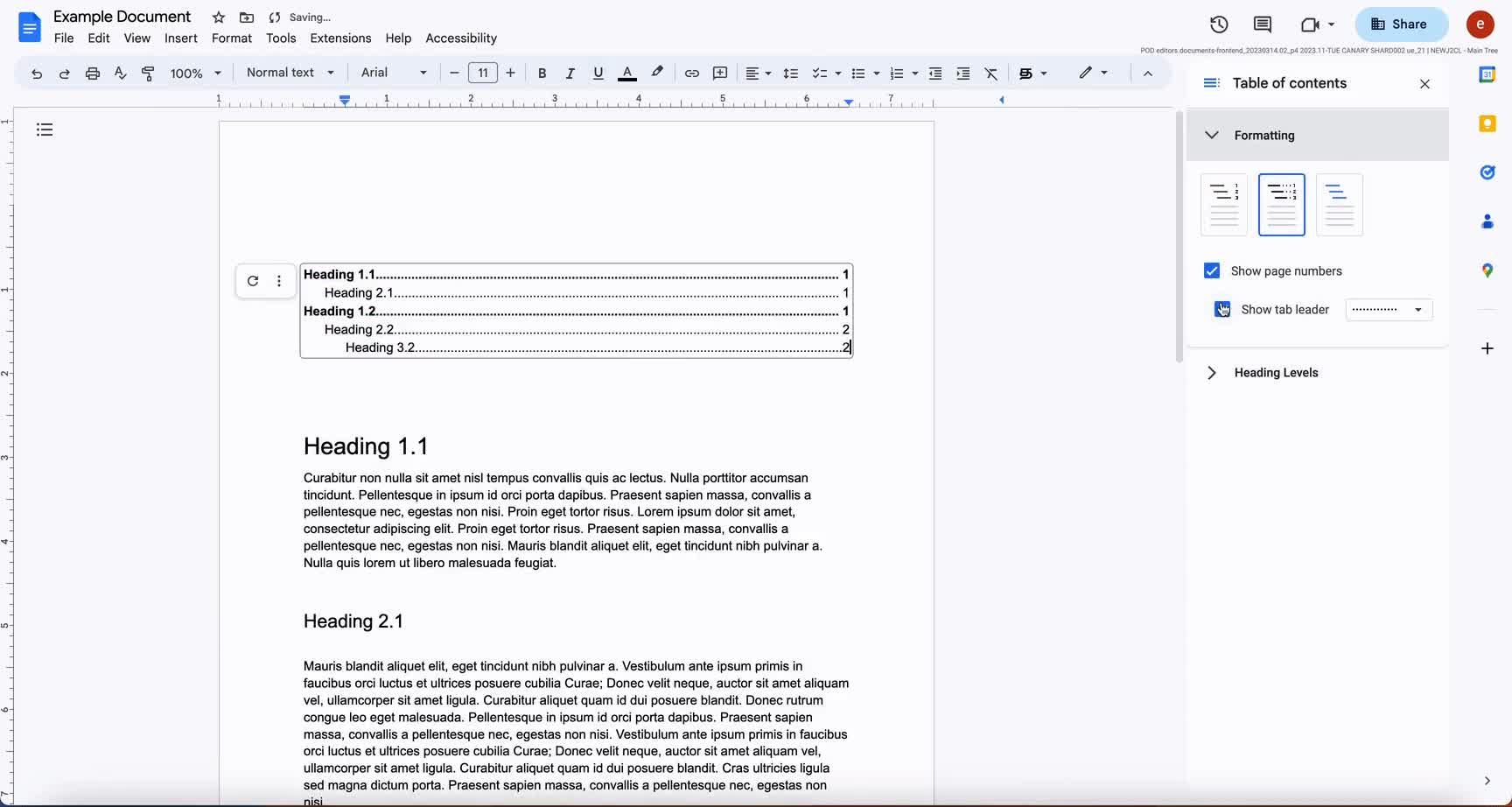Decrease font size with minus button

(x=454, y=74)
